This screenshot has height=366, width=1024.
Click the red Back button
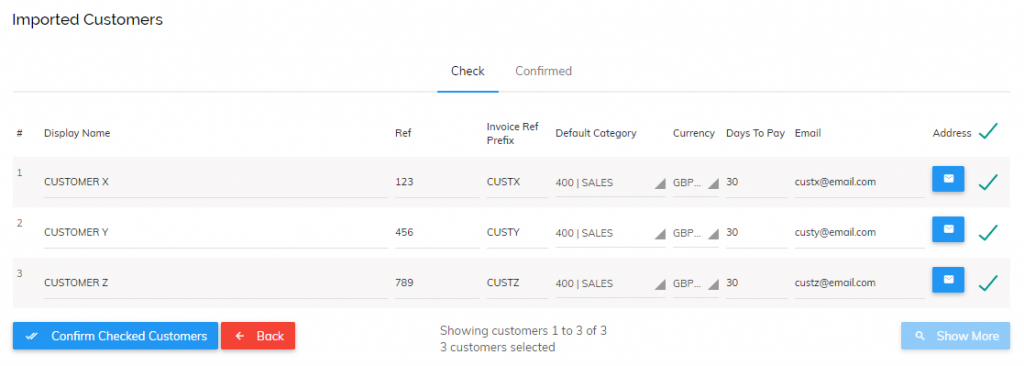click(x=258, y=336)
